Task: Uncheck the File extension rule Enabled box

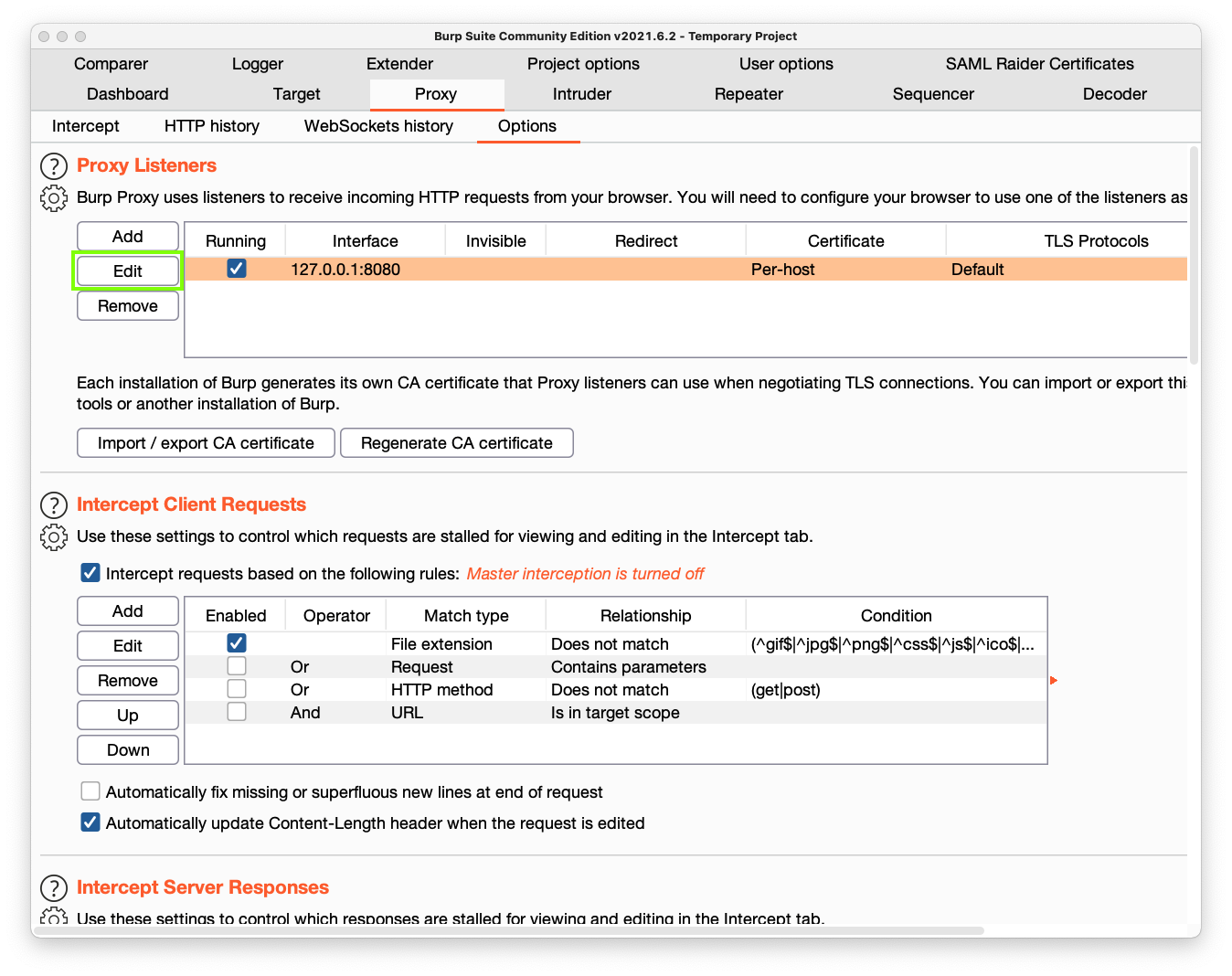Action: coord(237,643)
